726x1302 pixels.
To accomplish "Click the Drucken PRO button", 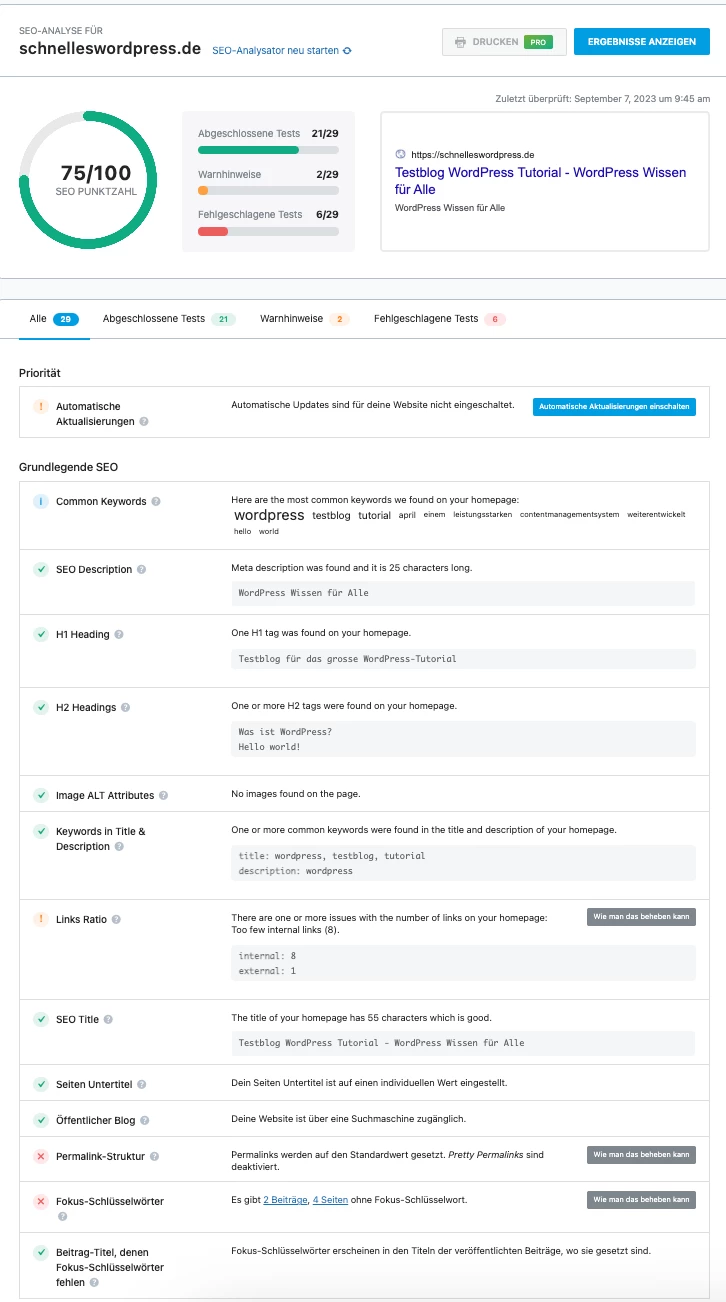I will 504,42.
